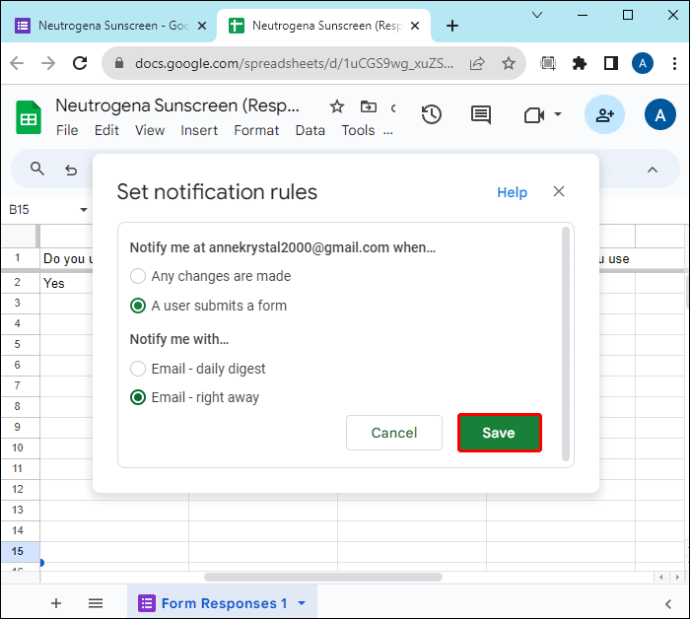Open the video meeting dropdown arrow
The height and width of the screenshot is (619, 690).
(558, 114)
